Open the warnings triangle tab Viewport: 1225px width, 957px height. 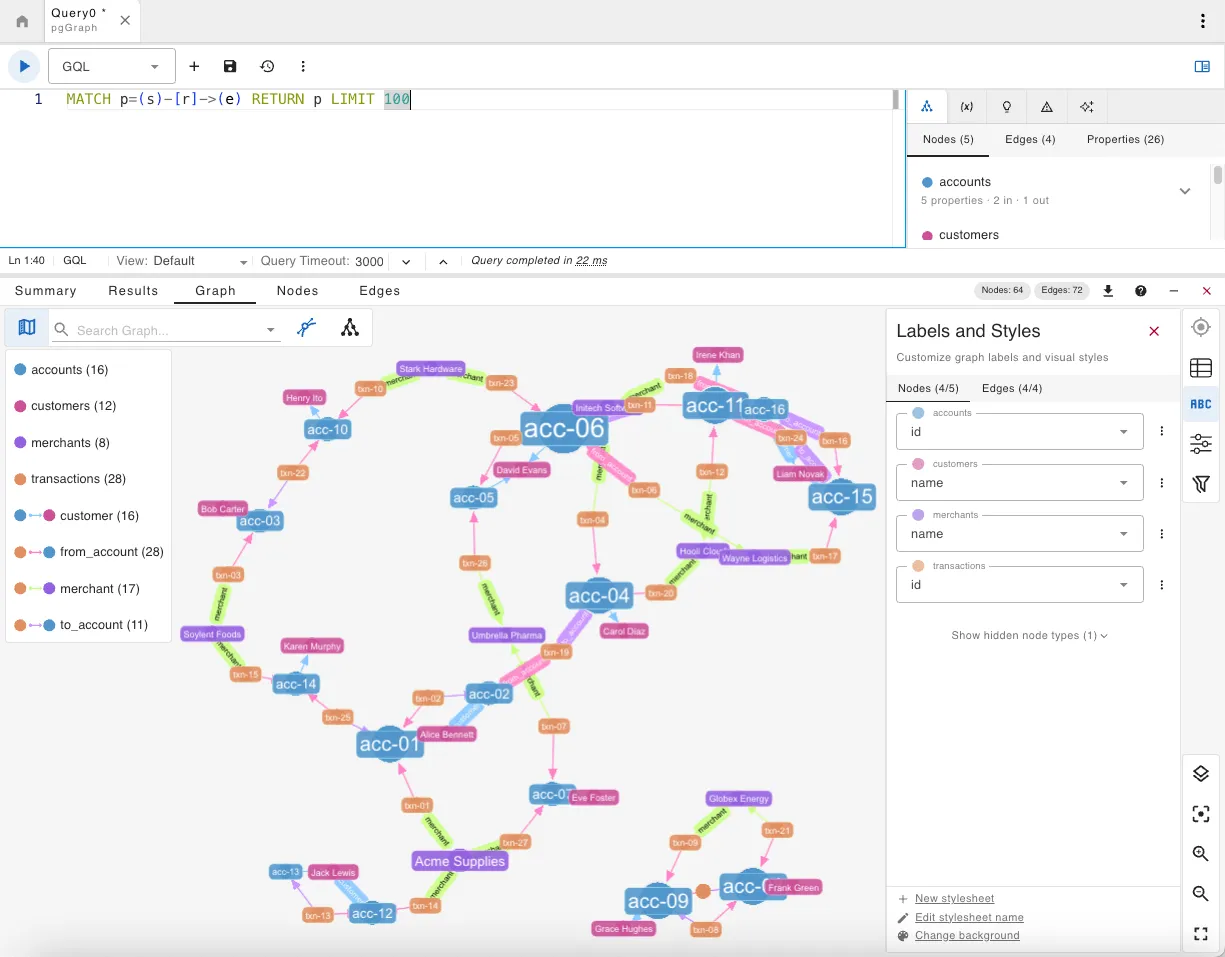pos(1046,106)
